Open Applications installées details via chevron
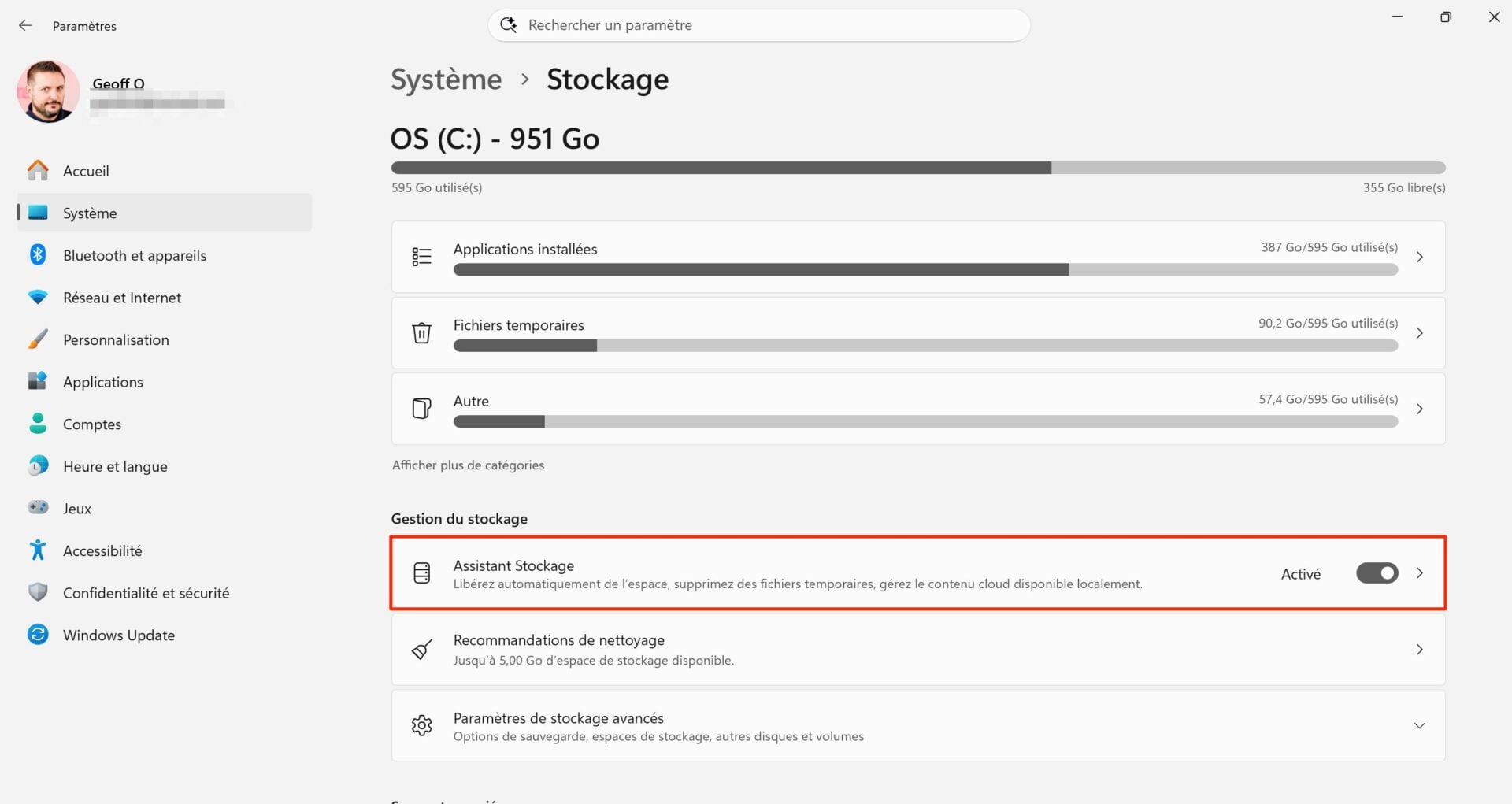 coord(1420,257)
